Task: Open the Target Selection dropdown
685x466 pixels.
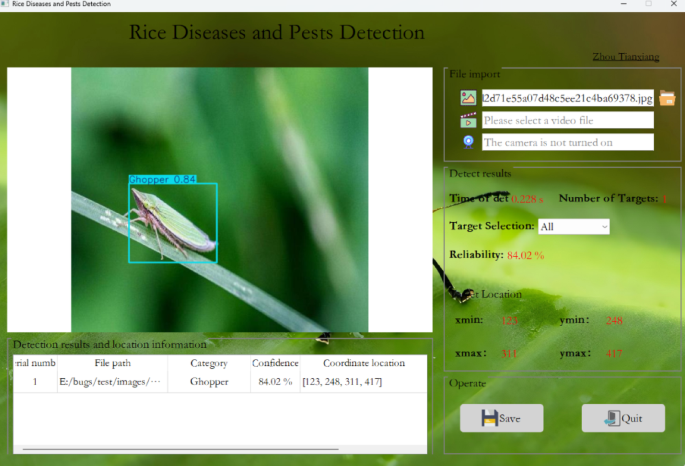Action: pos(573,227)
